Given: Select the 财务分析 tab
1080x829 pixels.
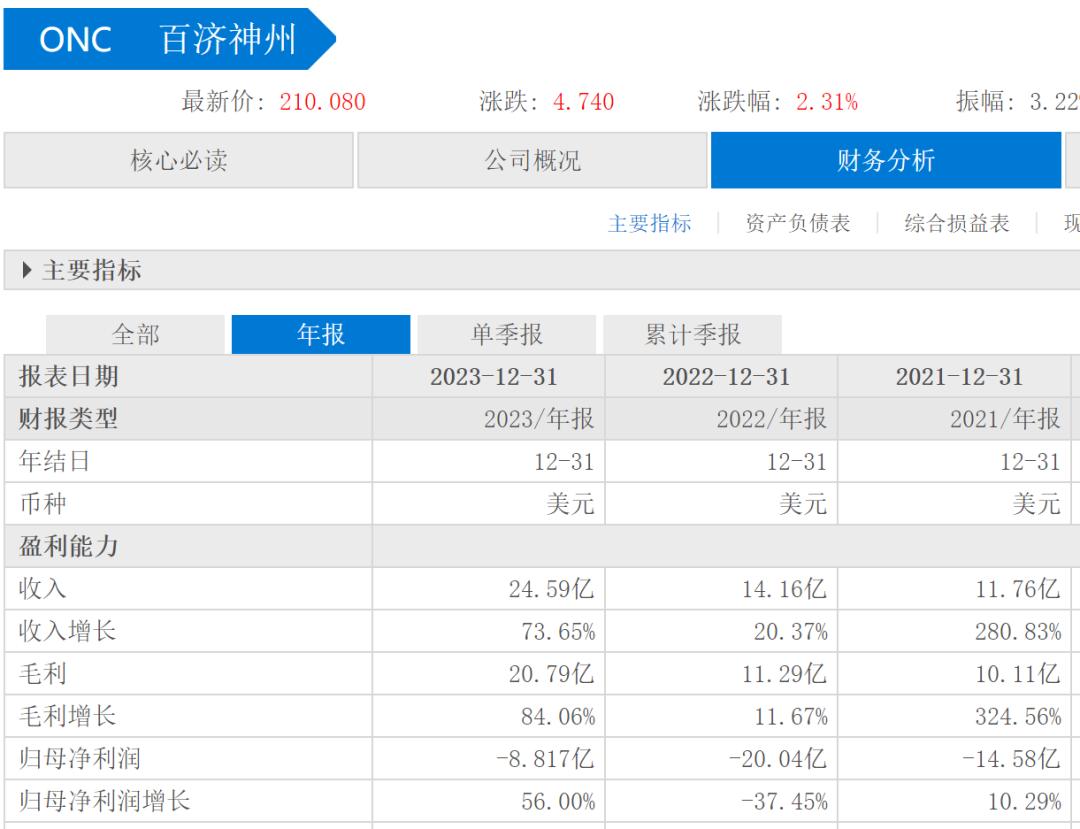Looking at the screenshot, I should pos(886,160).
